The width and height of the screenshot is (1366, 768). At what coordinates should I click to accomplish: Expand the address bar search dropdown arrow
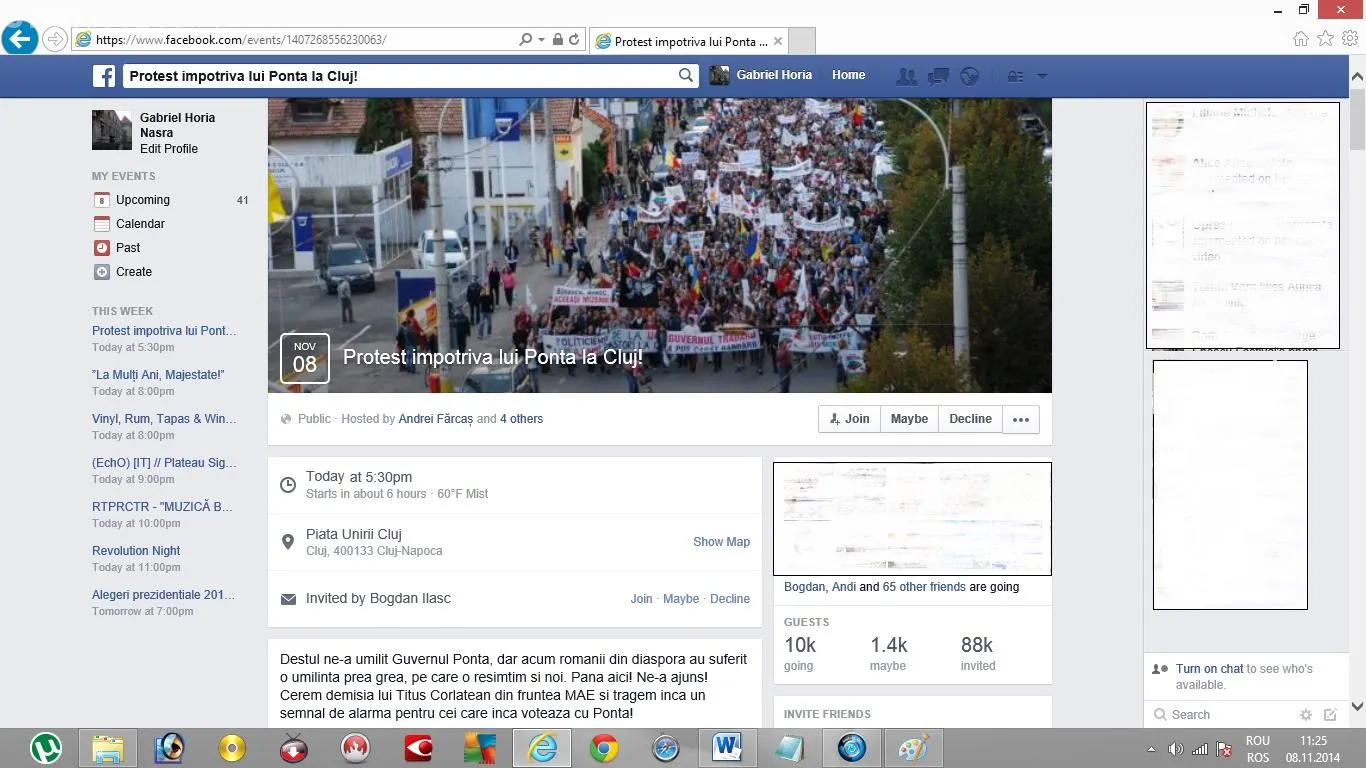tap(542, 40)
